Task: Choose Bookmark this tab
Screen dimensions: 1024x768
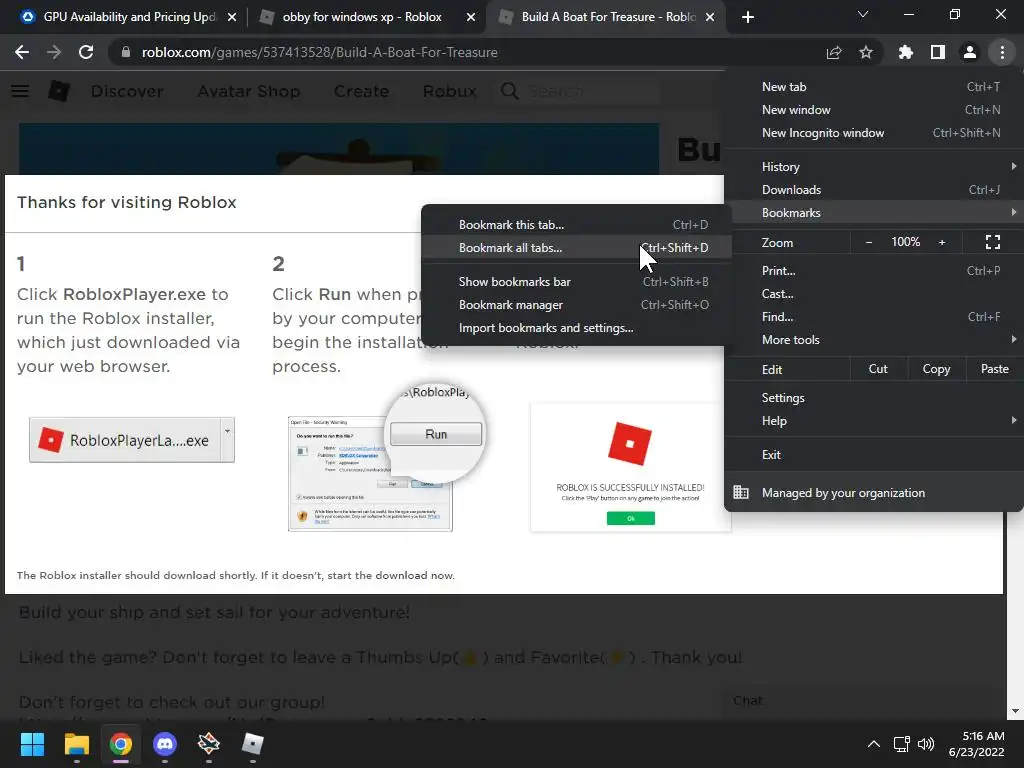Action: 576,225
